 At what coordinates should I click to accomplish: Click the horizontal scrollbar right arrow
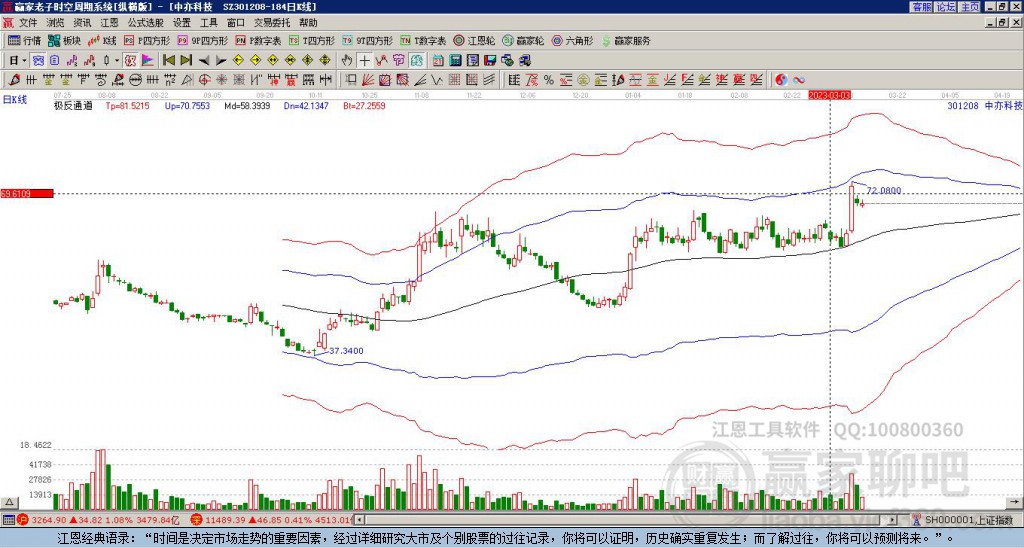[893, 520]
